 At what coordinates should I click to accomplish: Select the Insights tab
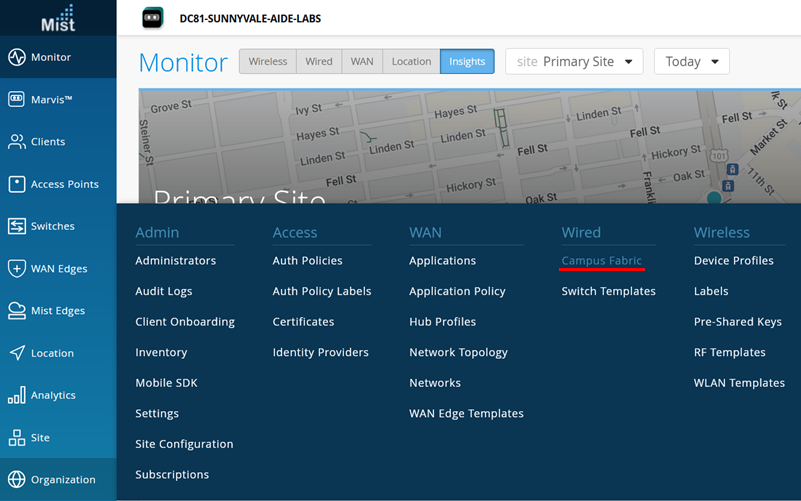(x=467, y=62)
